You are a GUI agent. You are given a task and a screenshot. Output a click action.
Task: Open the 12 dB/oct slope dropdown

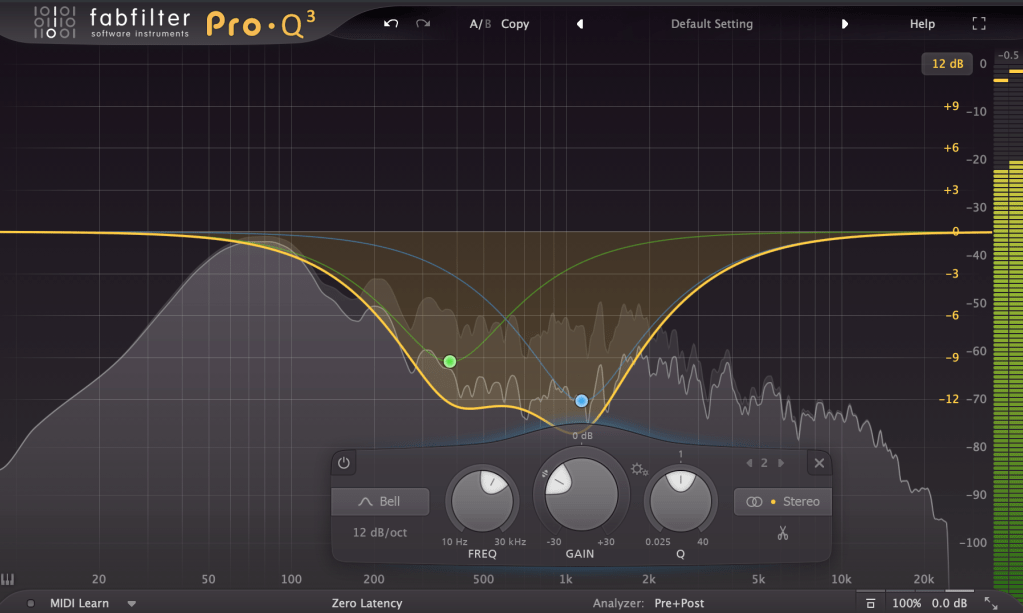(x=380, y=533)
